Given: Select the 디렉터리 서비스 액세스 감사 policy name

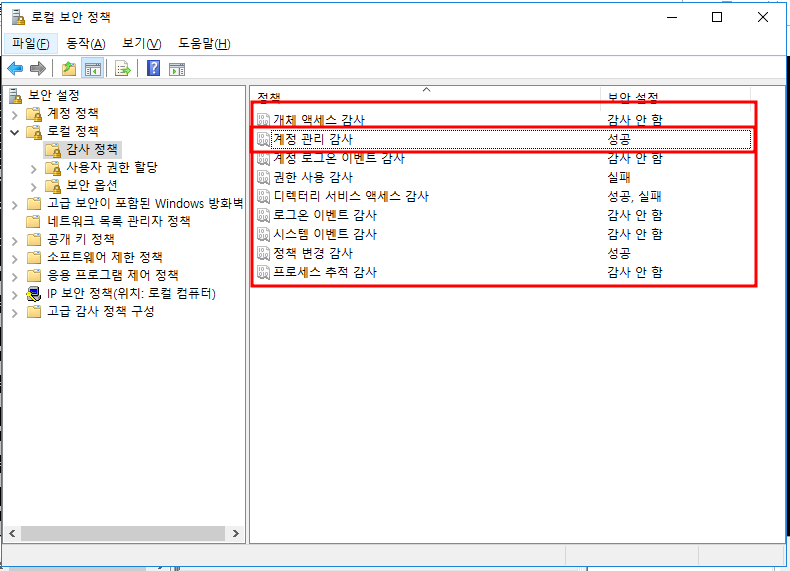Looking at the screenshot, I should coord(351,196).
